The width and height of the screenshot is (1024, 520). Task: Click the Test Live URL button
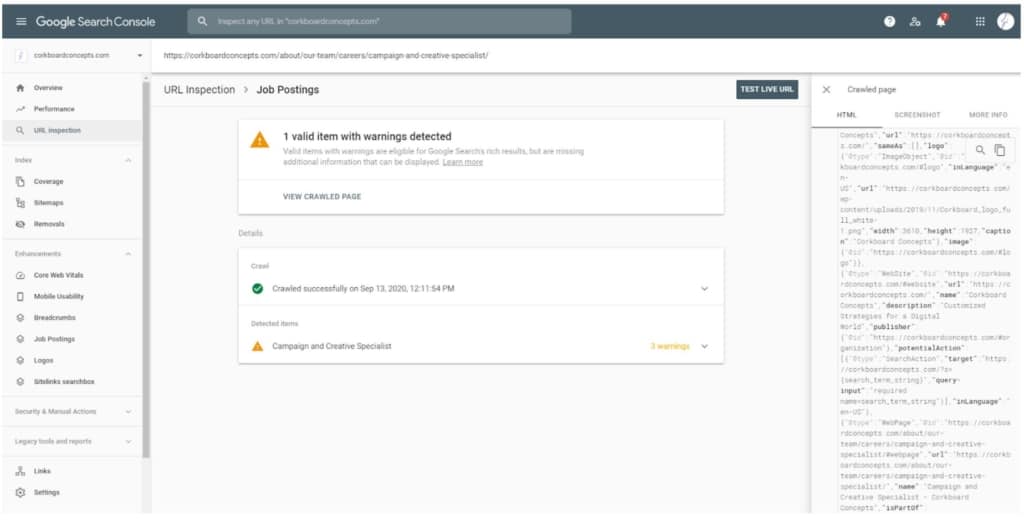[767, 89]
